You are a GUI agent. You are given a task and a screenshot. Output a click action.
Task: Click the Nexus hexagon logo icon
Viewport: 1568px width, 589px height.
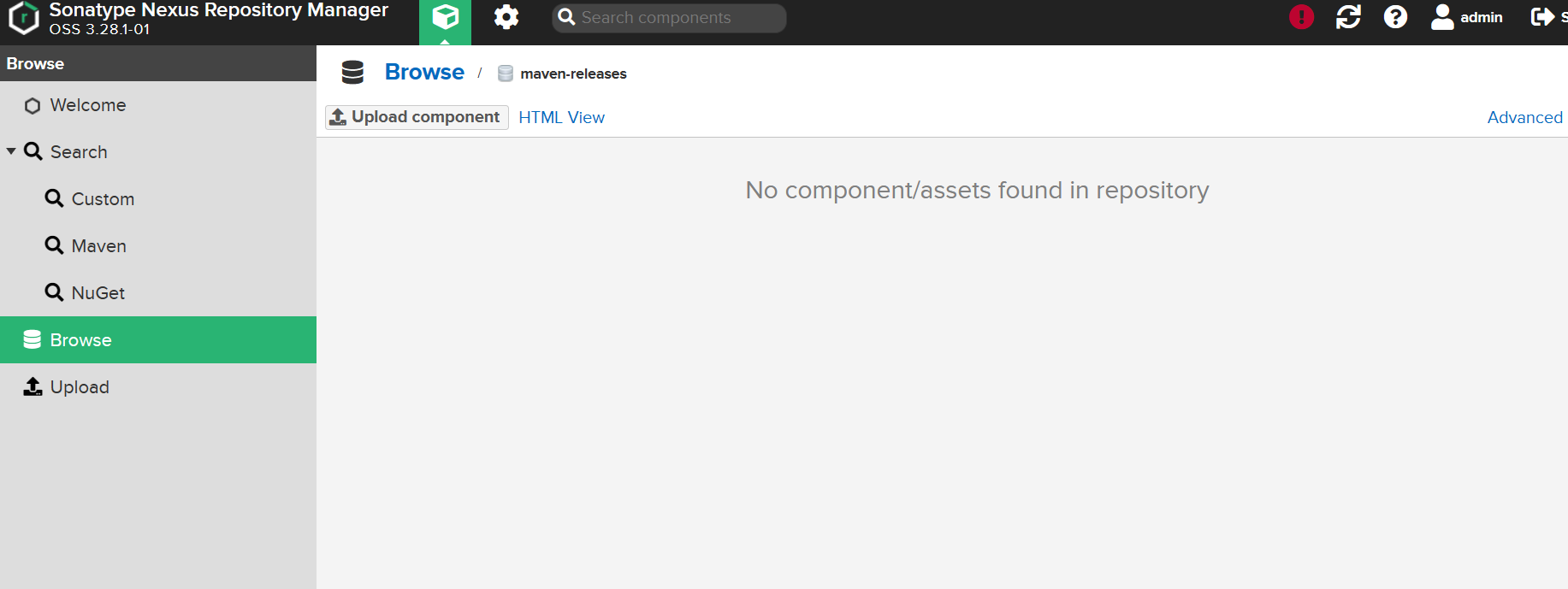[24, 18]
